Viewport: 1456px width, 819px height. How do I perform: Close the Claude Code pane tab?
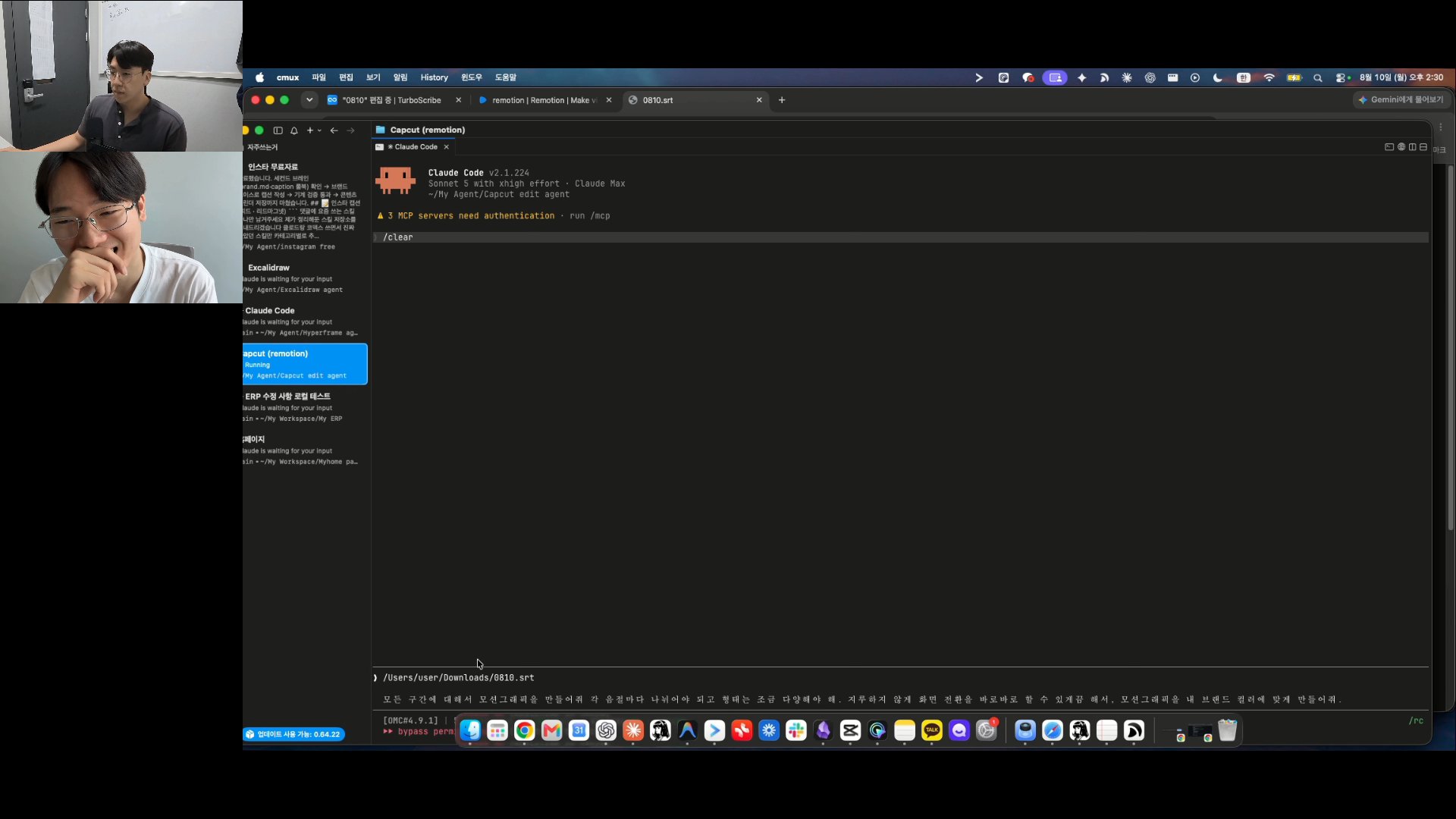(x=447, y=147)
